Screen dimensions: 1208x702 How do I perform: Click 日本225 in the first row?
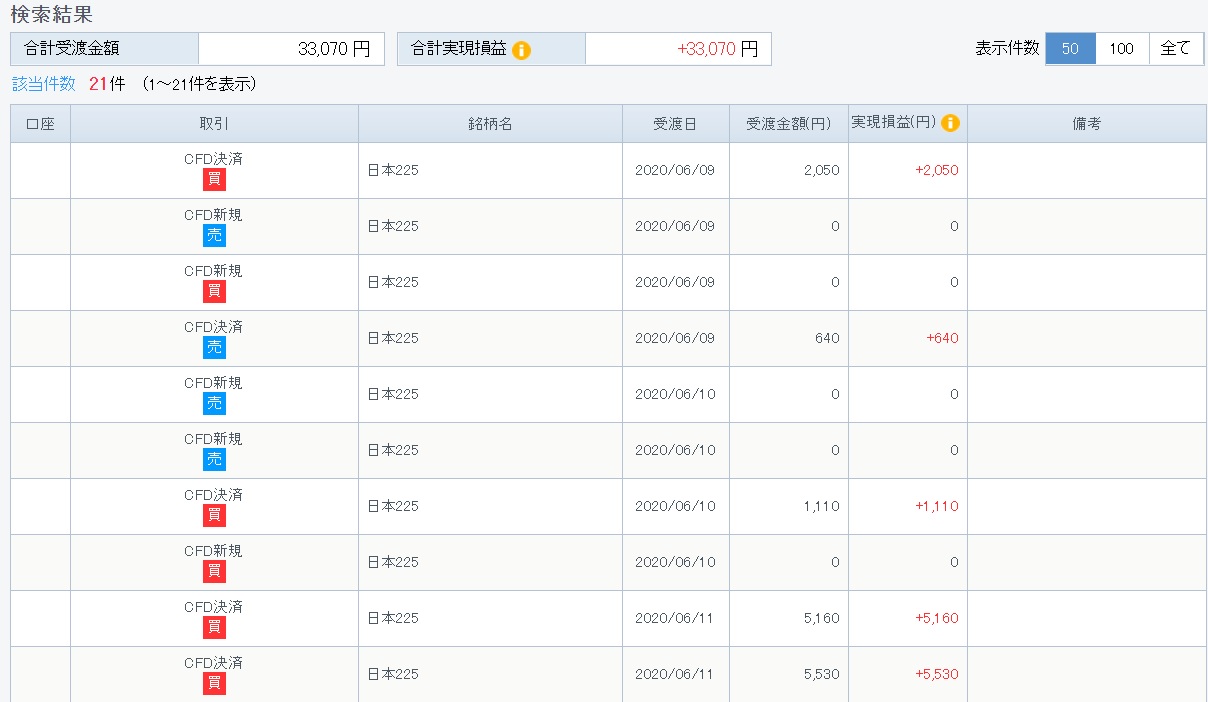click(x=393, y=171)
